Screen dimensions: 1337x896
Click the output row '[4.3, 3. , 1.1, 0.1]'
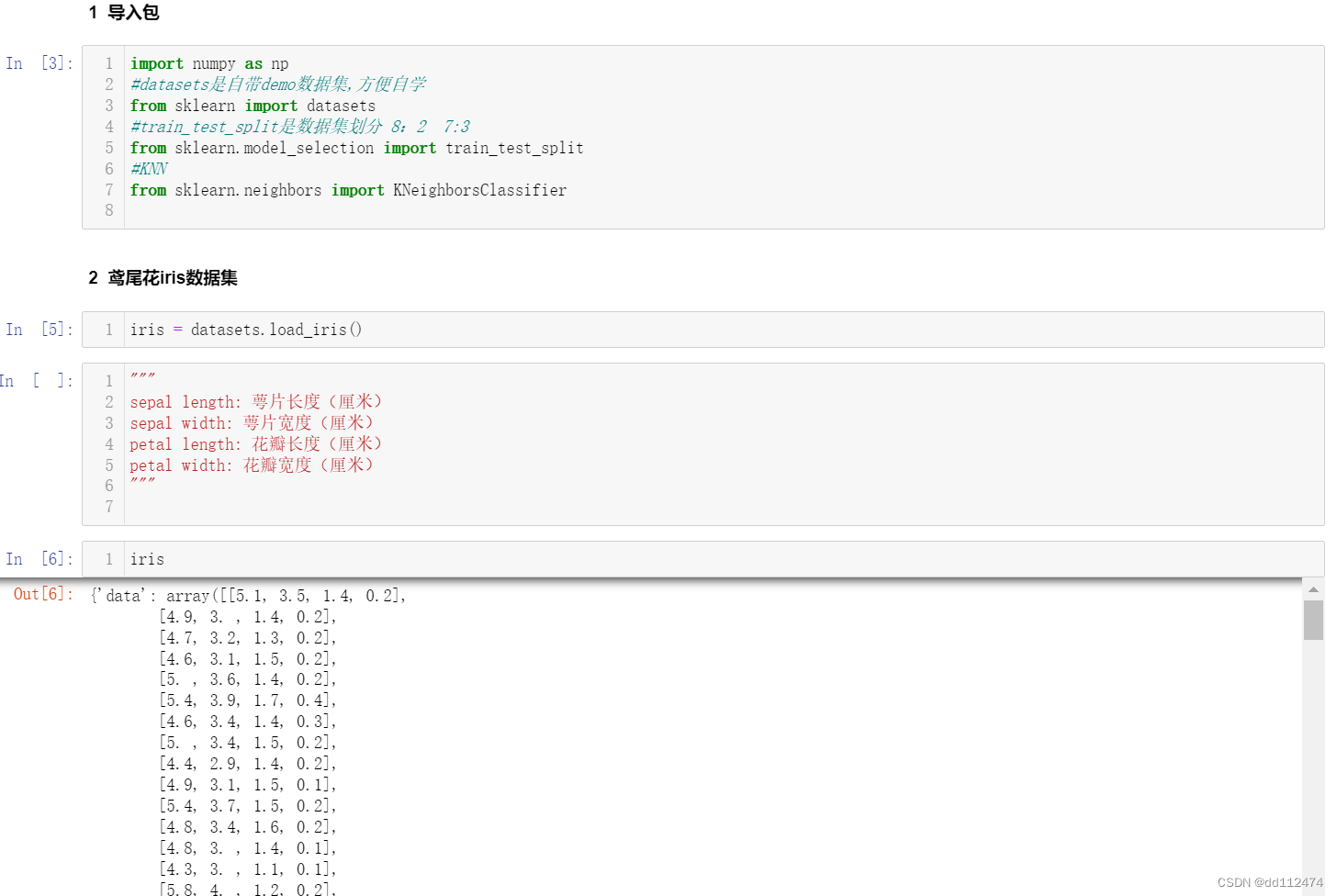coord(248,869)
